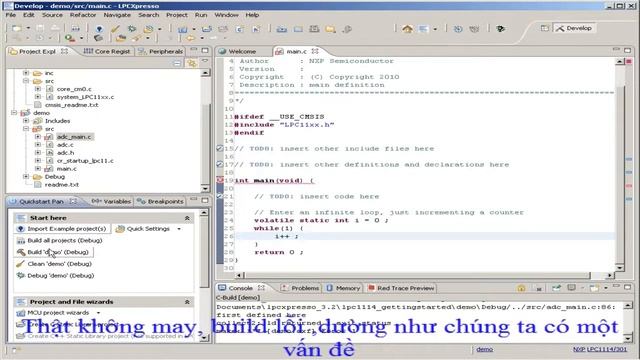
Task: Click the NXP LPC1114/301 status bar link
Action: pos(600,349)
